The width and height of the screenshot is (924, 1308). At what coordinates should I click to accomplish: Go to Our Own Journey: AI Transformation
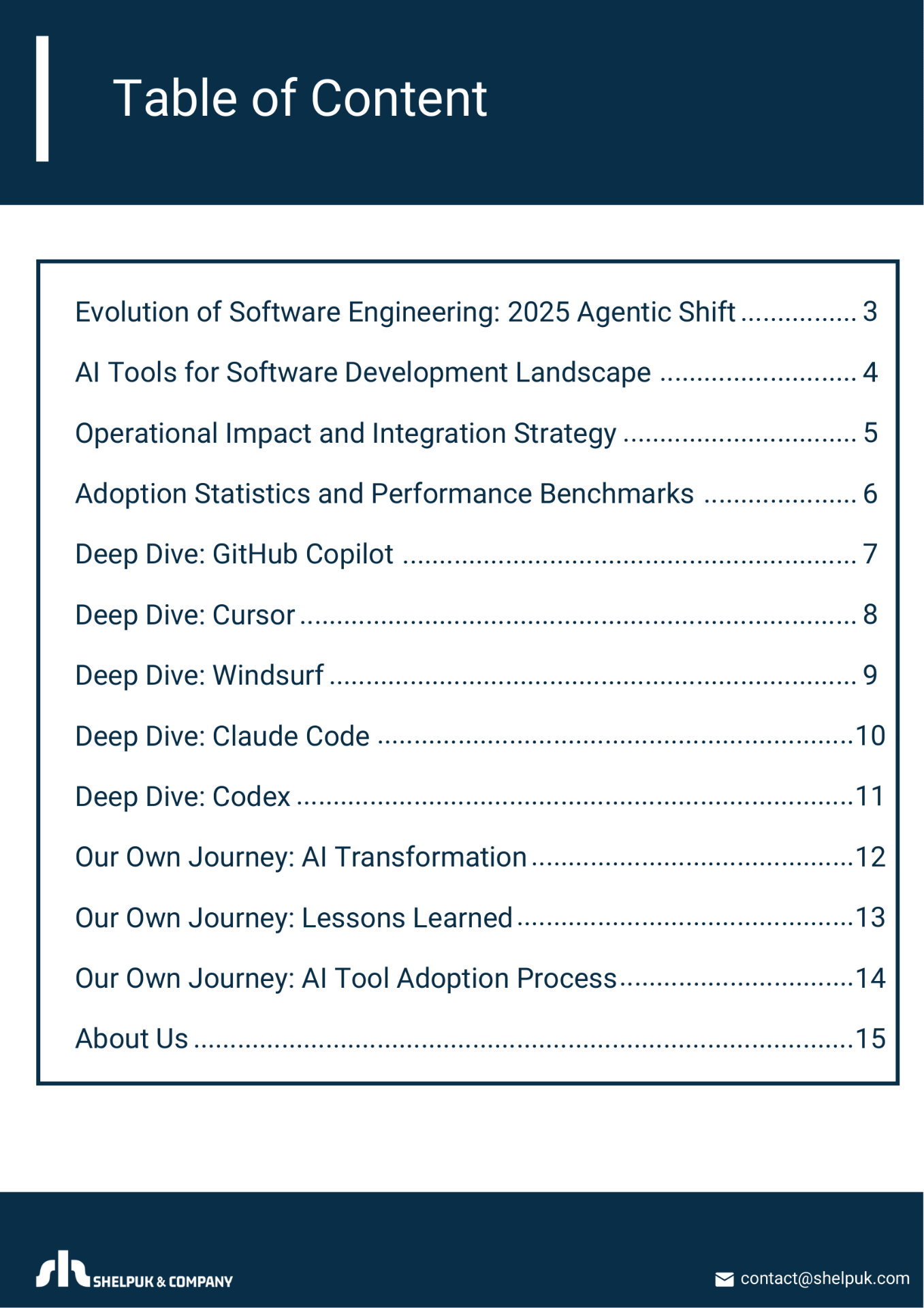[x=480, y=858]
